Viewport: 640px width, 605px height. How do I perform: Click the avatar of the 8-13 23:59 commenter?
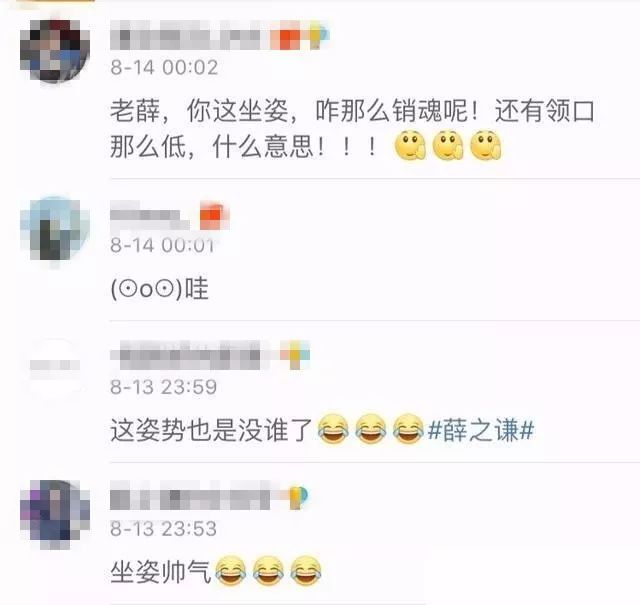(55, 367)
